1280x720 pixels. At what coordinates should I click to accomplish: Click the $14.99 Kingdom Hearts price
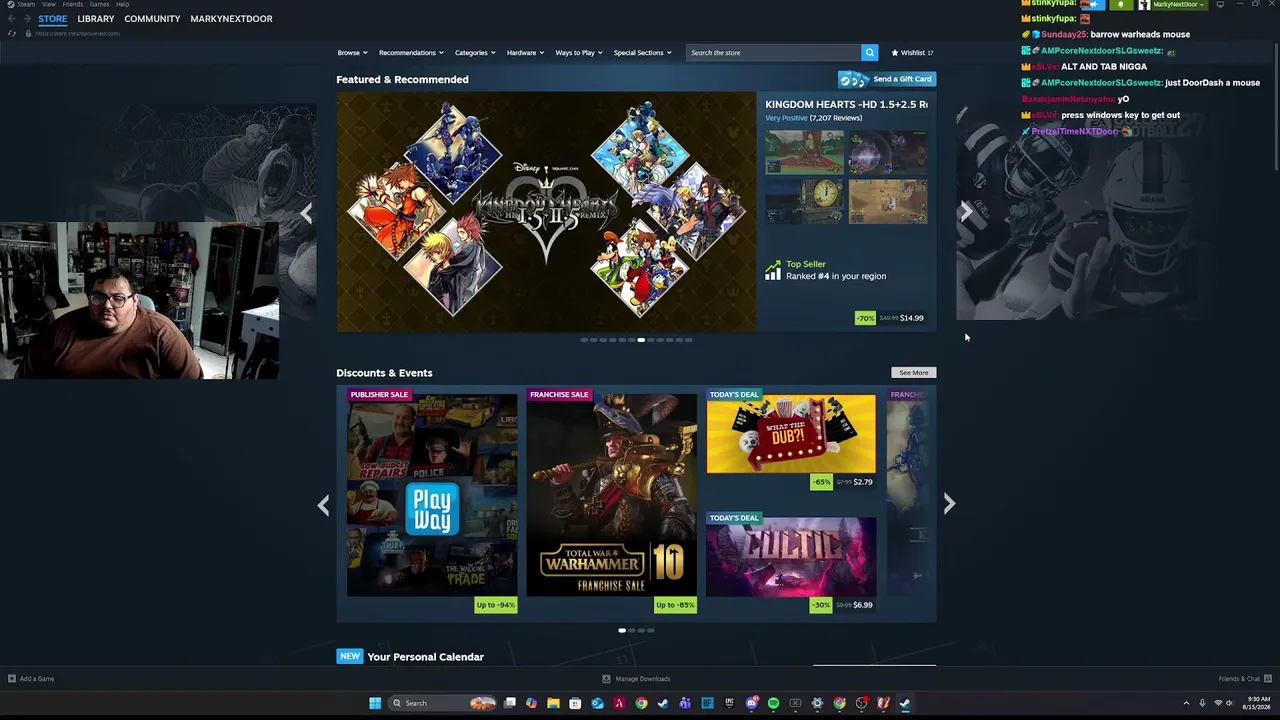coord(912,318)
